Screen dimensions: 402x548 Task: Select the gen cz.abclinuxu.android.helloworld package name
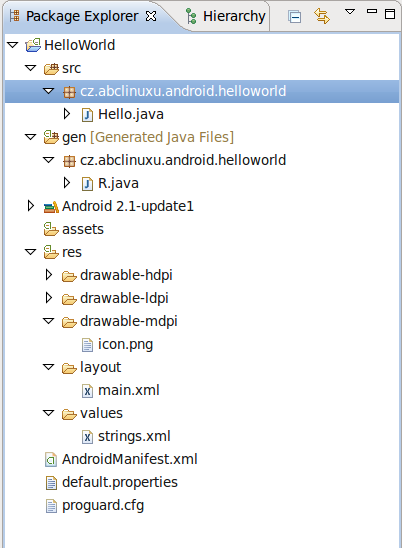183,160
